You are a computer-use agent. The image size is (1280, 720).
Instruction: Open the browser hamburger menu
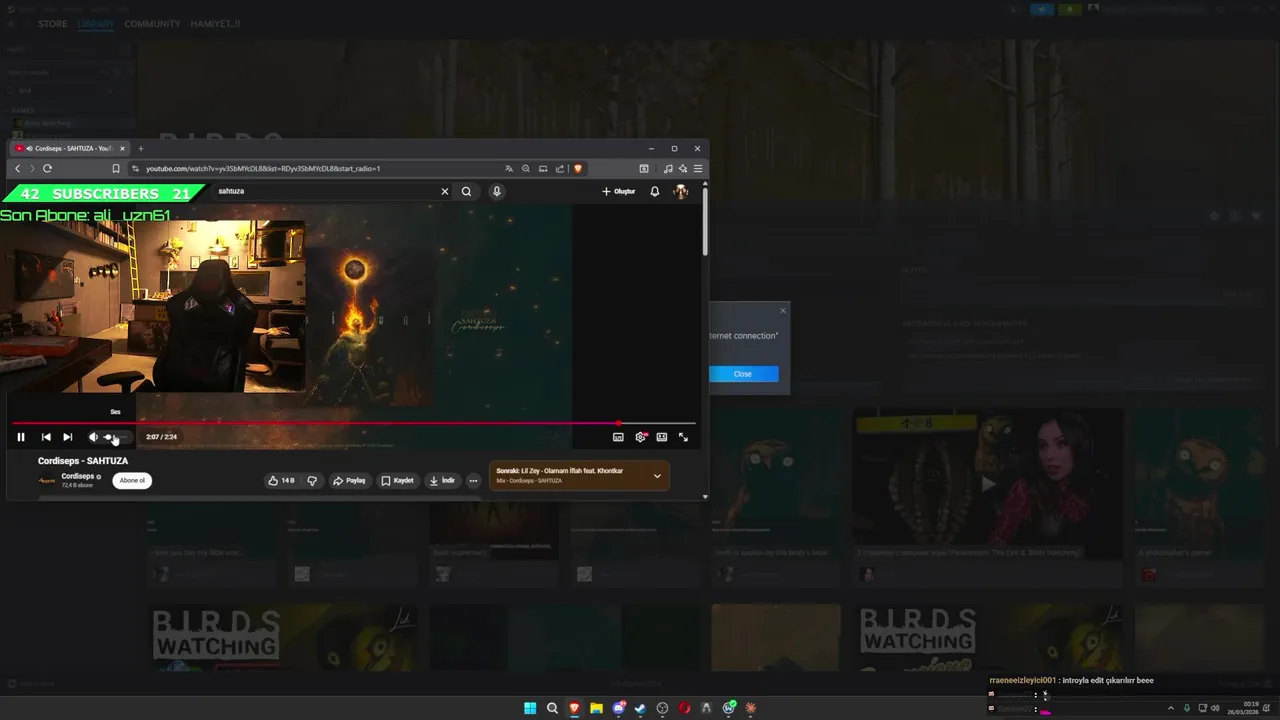698,168
